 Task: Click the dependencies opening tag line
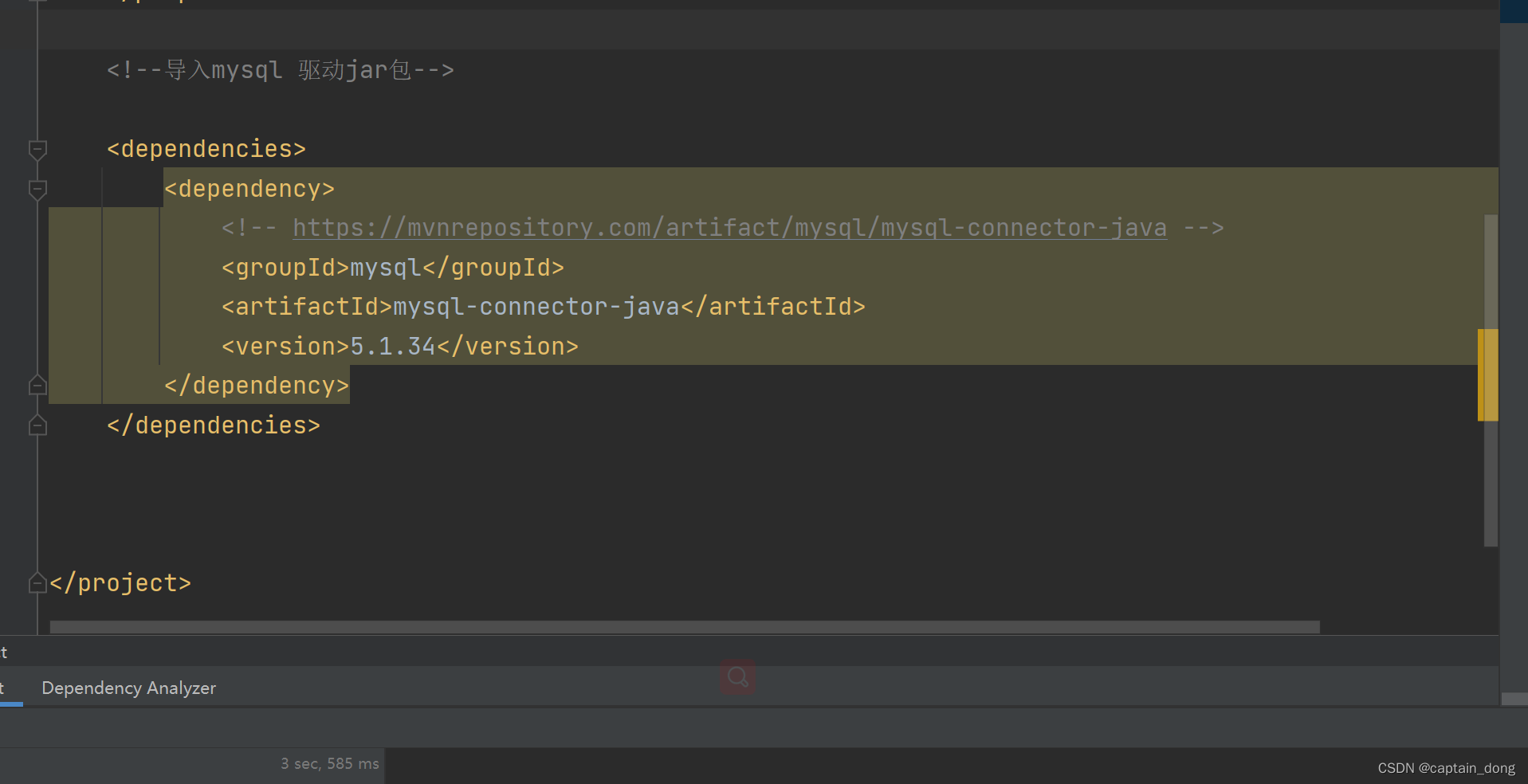pos(206,148)
